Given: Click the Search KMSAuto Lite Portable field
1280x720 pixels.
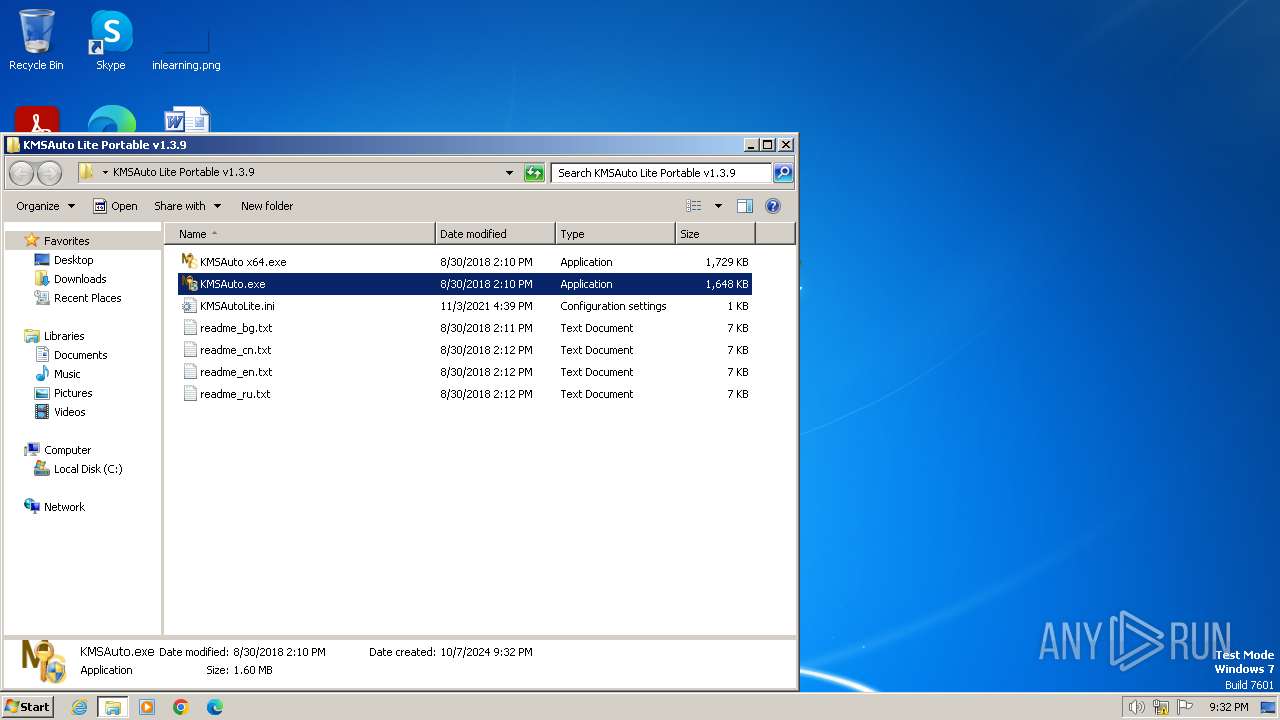Looking at the screenshot, I should pyautogui.click(x=661, y=173).
